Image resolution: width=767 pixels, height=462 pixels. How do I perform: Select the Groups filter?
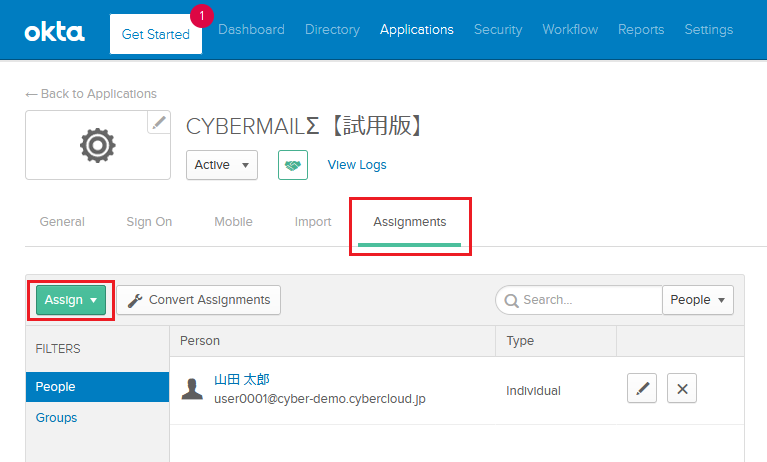pos(56,418)
